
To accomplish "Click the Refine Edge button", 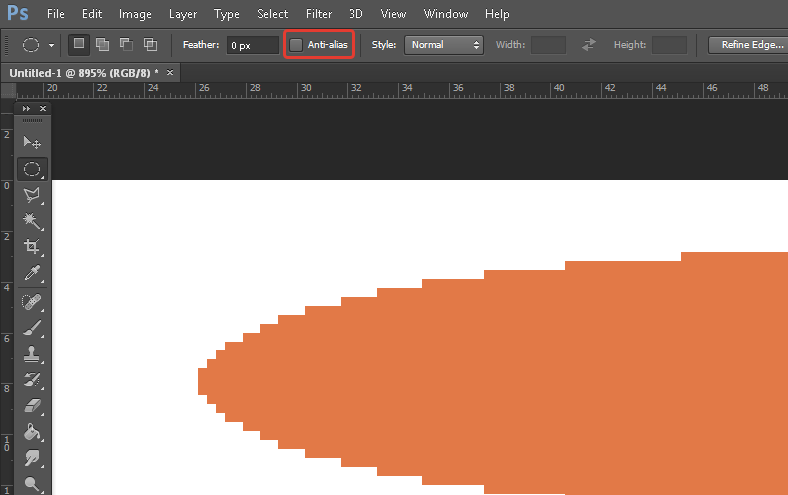I will [x=747, y=45].
